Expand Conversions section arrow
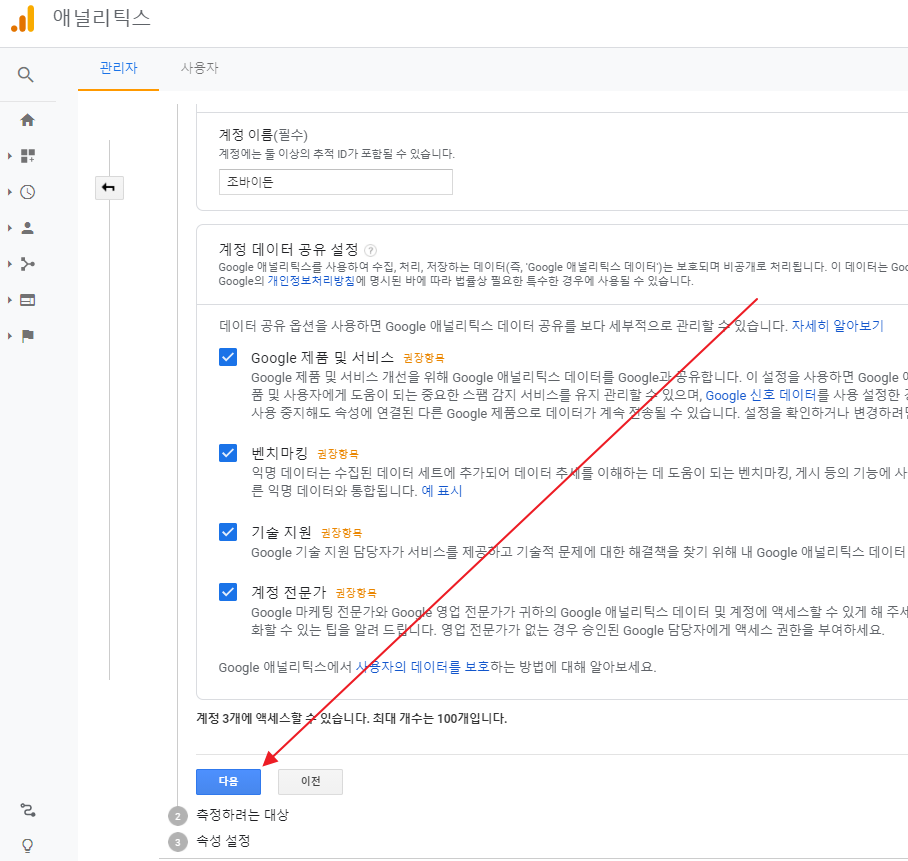 9,336
